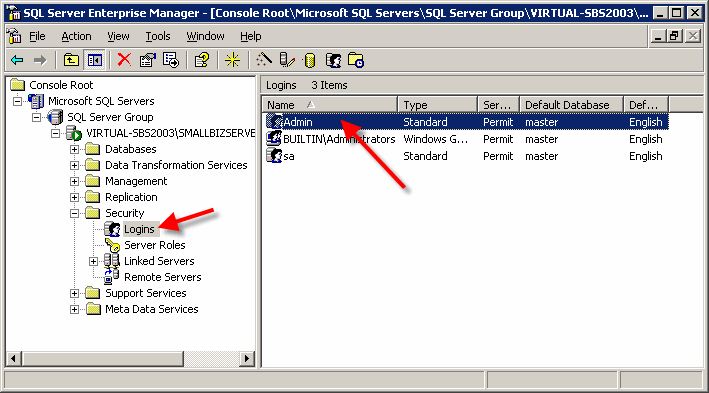Open the View menu
The height and width of the screenshot is (393, 709).
pos(118,36)
